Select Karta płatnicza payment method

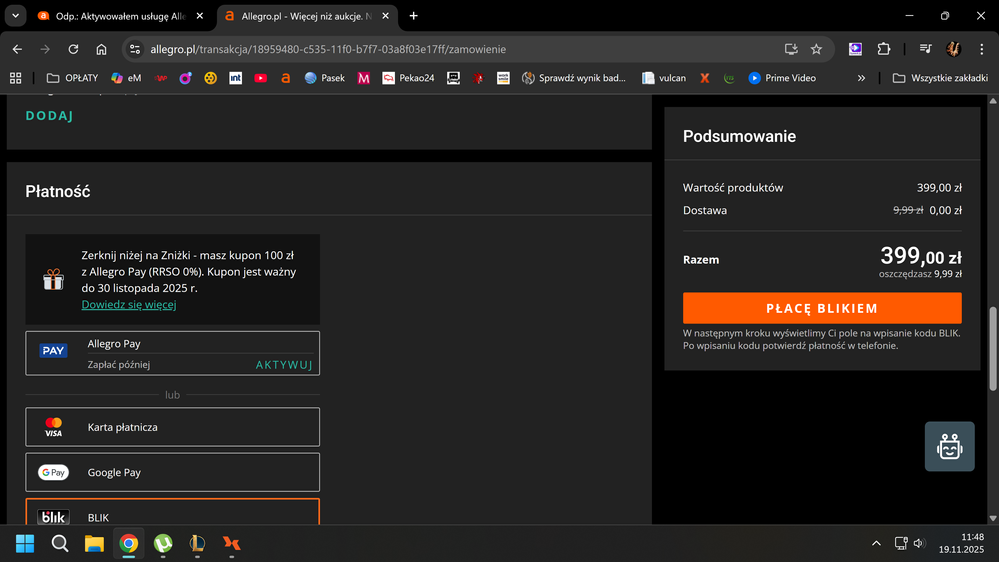(172, 427)
